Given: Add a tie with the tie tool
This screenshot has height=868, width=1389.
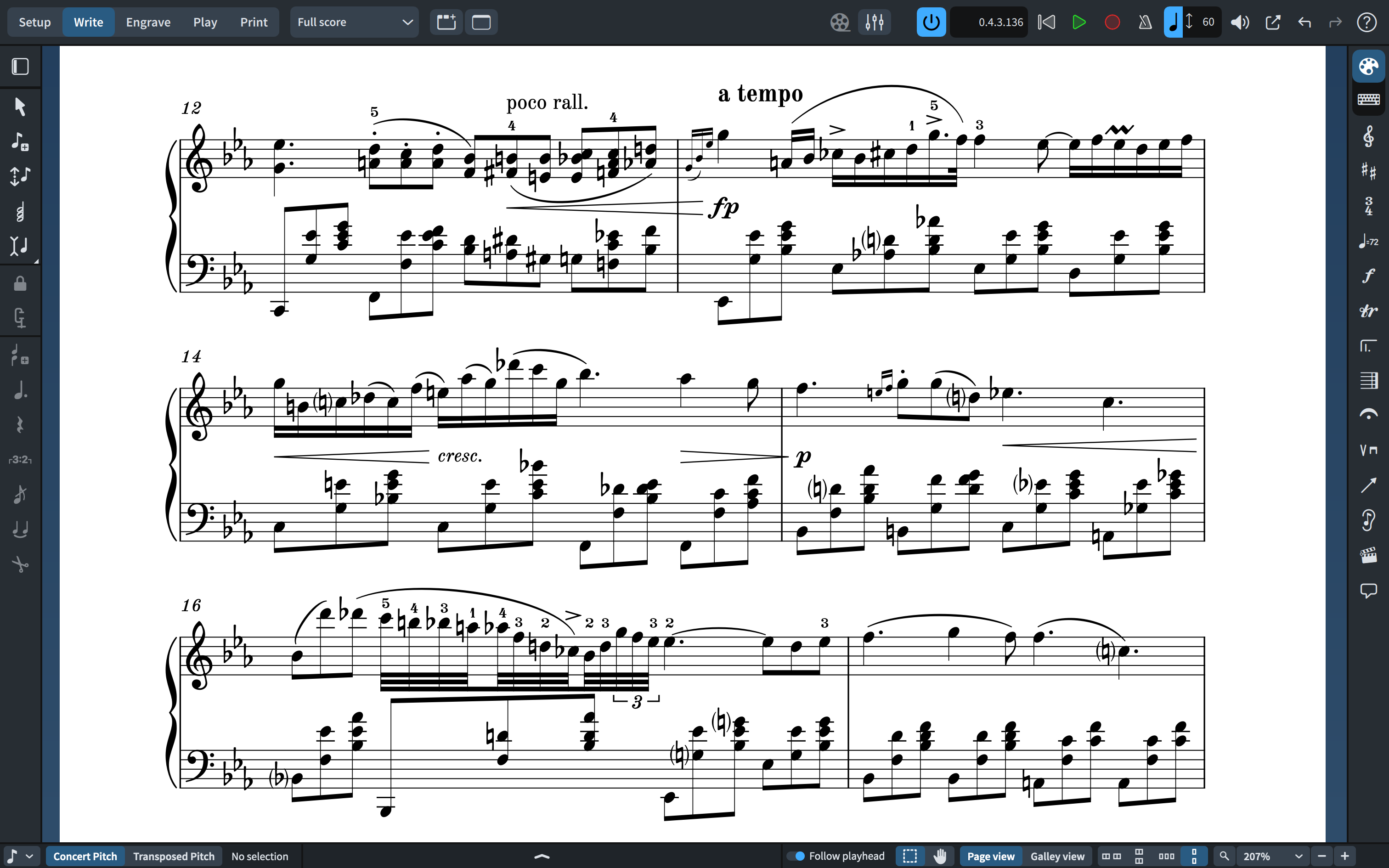Looking at the screenshot, I should point(20,529).
